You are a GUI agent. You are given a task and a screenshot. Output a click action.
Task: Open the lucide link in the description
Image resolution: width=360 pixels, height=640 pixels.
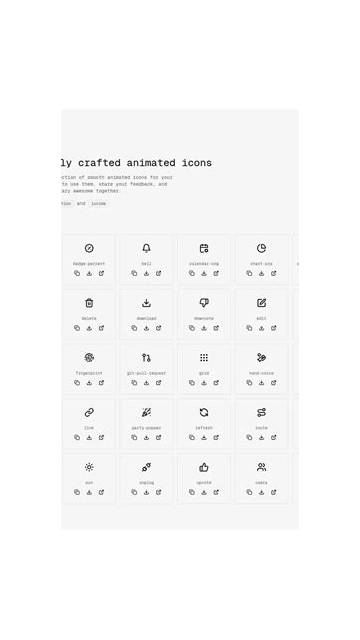point(98,203)
